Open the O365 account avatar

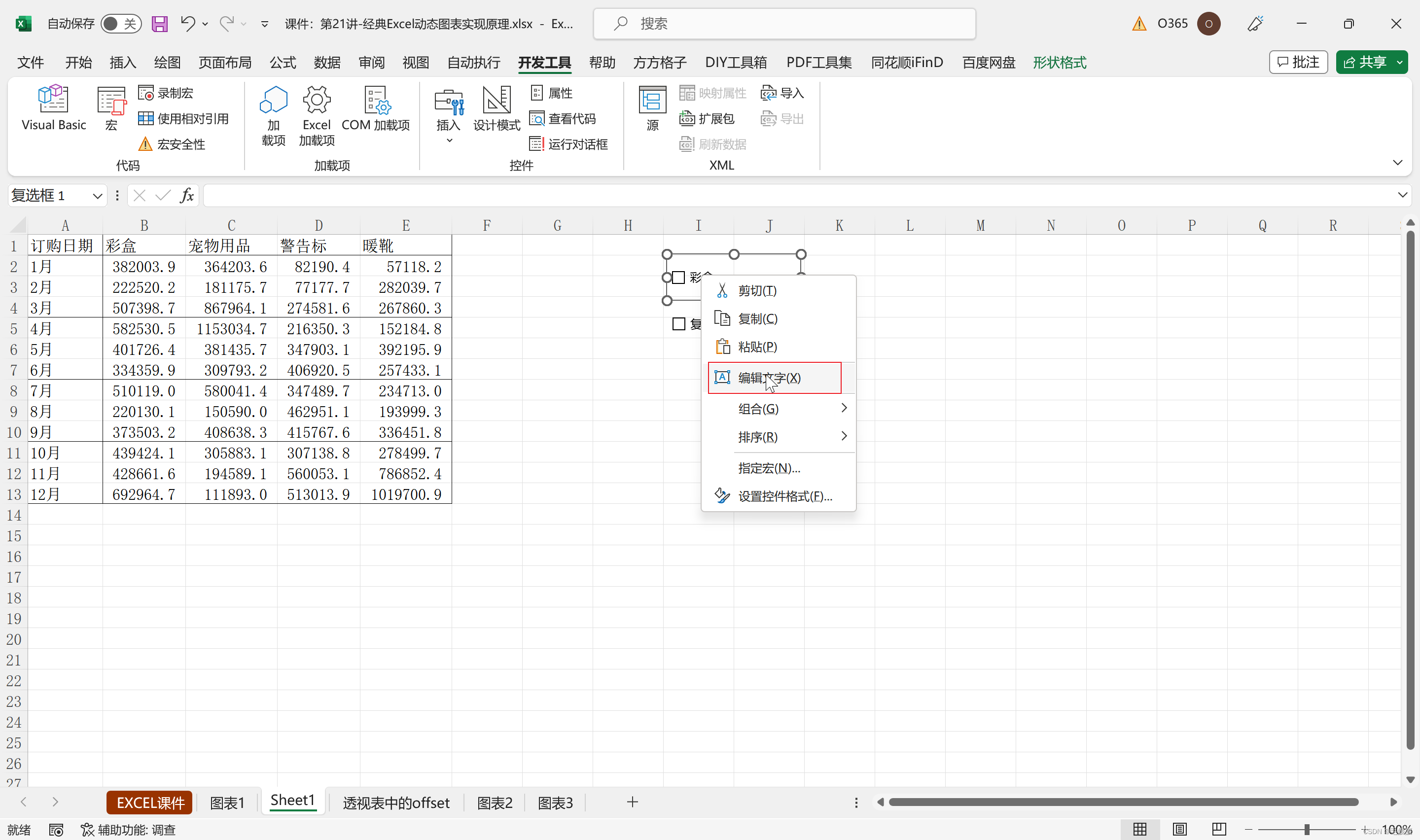pyautogui.click(x=1208, y=24)
